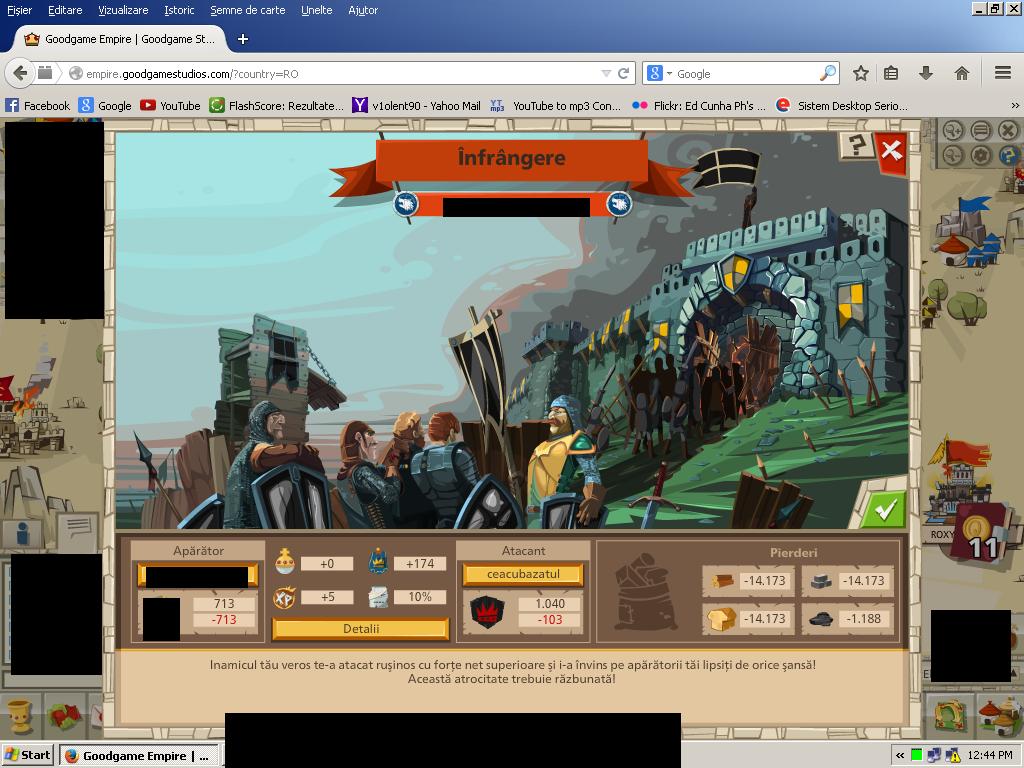1024x768 pixels.
Task: Click attacker name ceacubazatul
Action: (523, 574)
